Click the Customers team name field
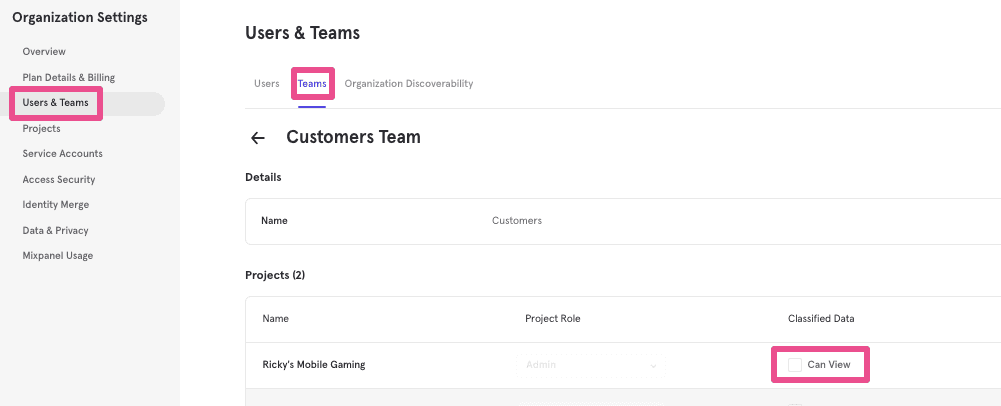Viewport: 1001px width, 406px height. (x=517, y=221)
